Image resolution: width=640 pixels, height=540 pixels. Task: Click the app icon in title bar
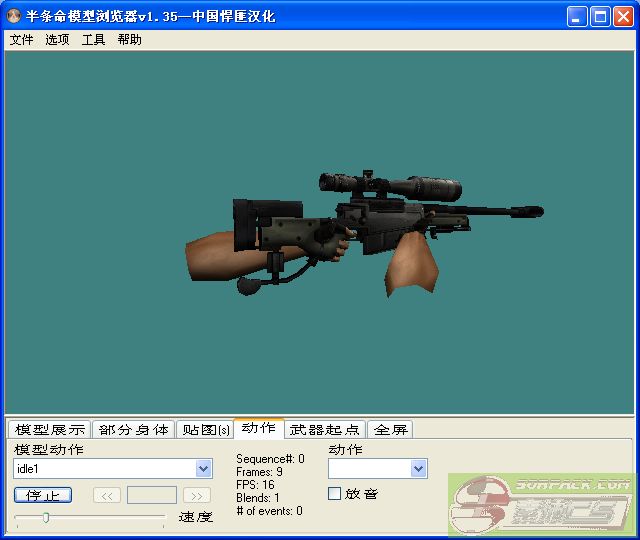14,16
